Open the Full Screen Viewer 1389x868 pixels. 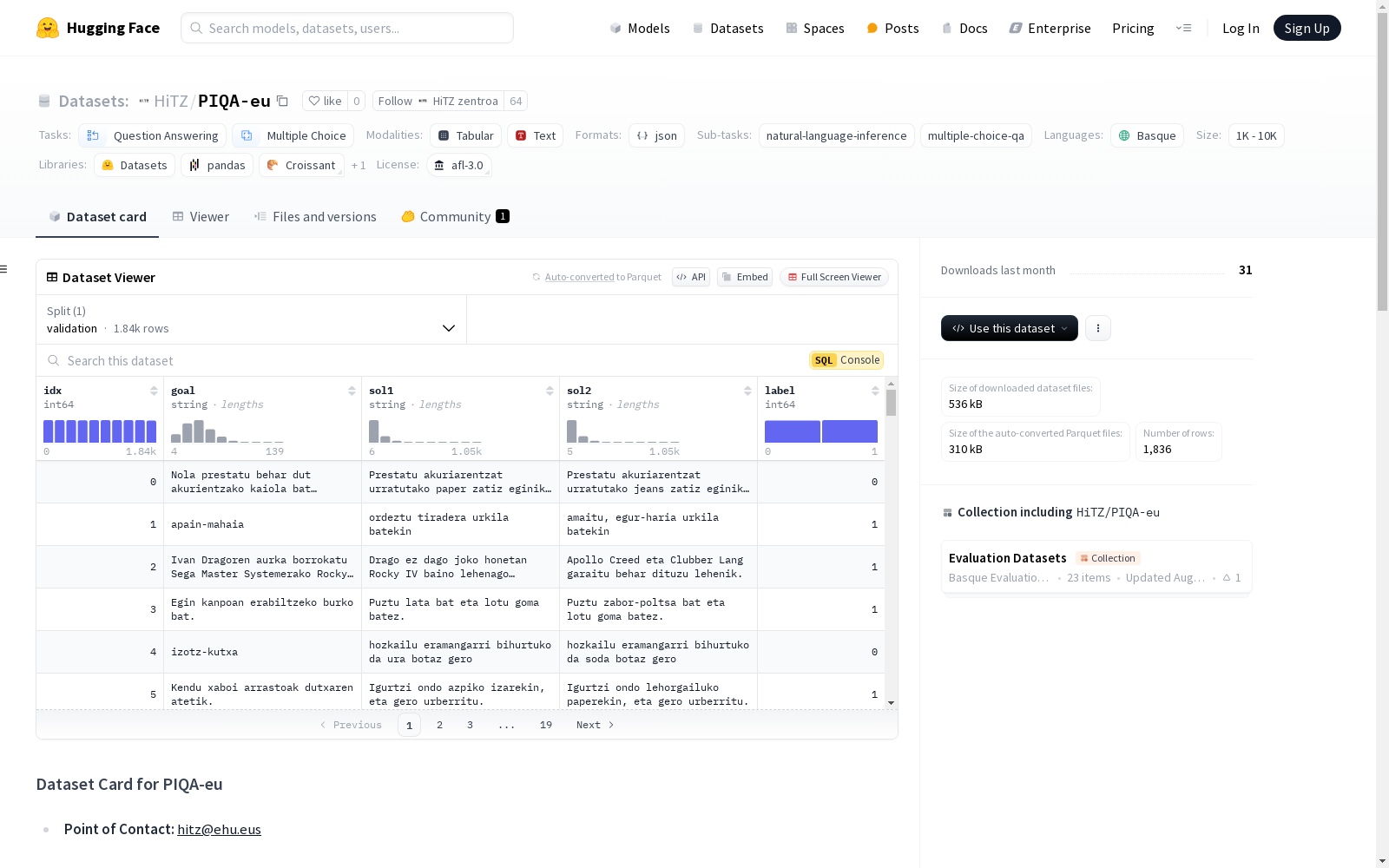pyautogui.click(x=834, y=277)
